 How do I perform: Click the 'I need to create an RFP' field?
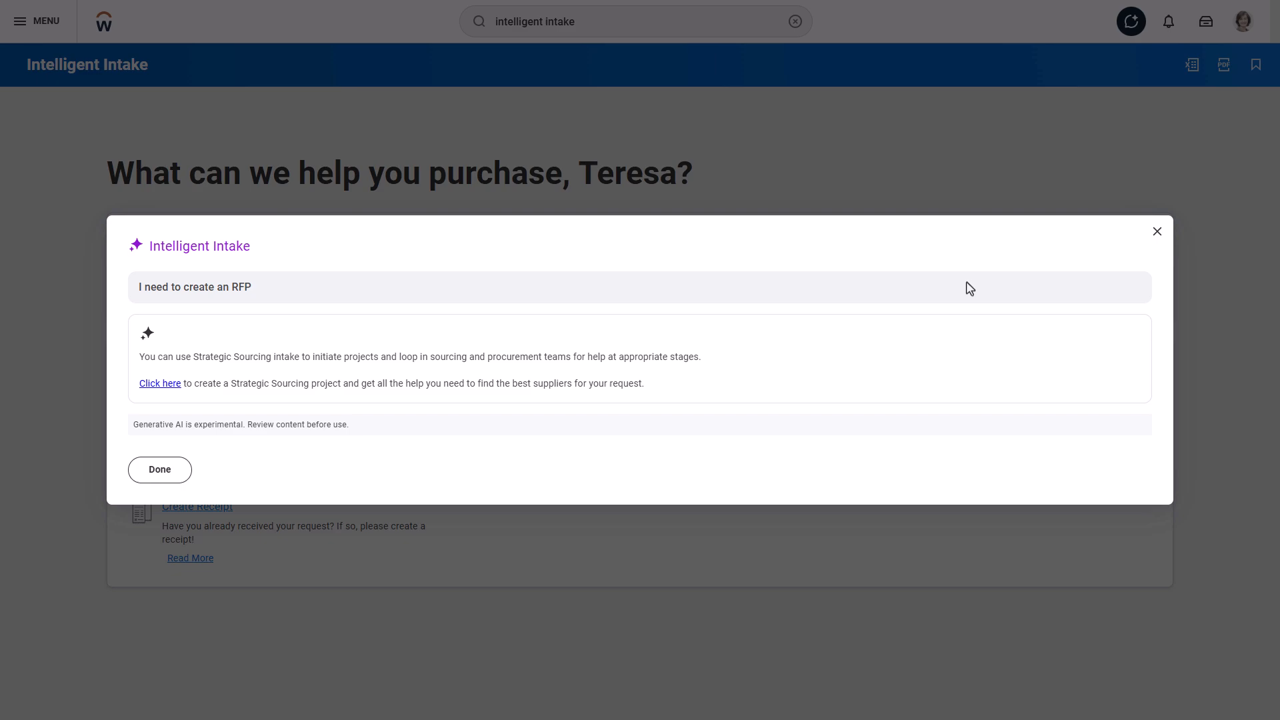click(x=640, y=287)
